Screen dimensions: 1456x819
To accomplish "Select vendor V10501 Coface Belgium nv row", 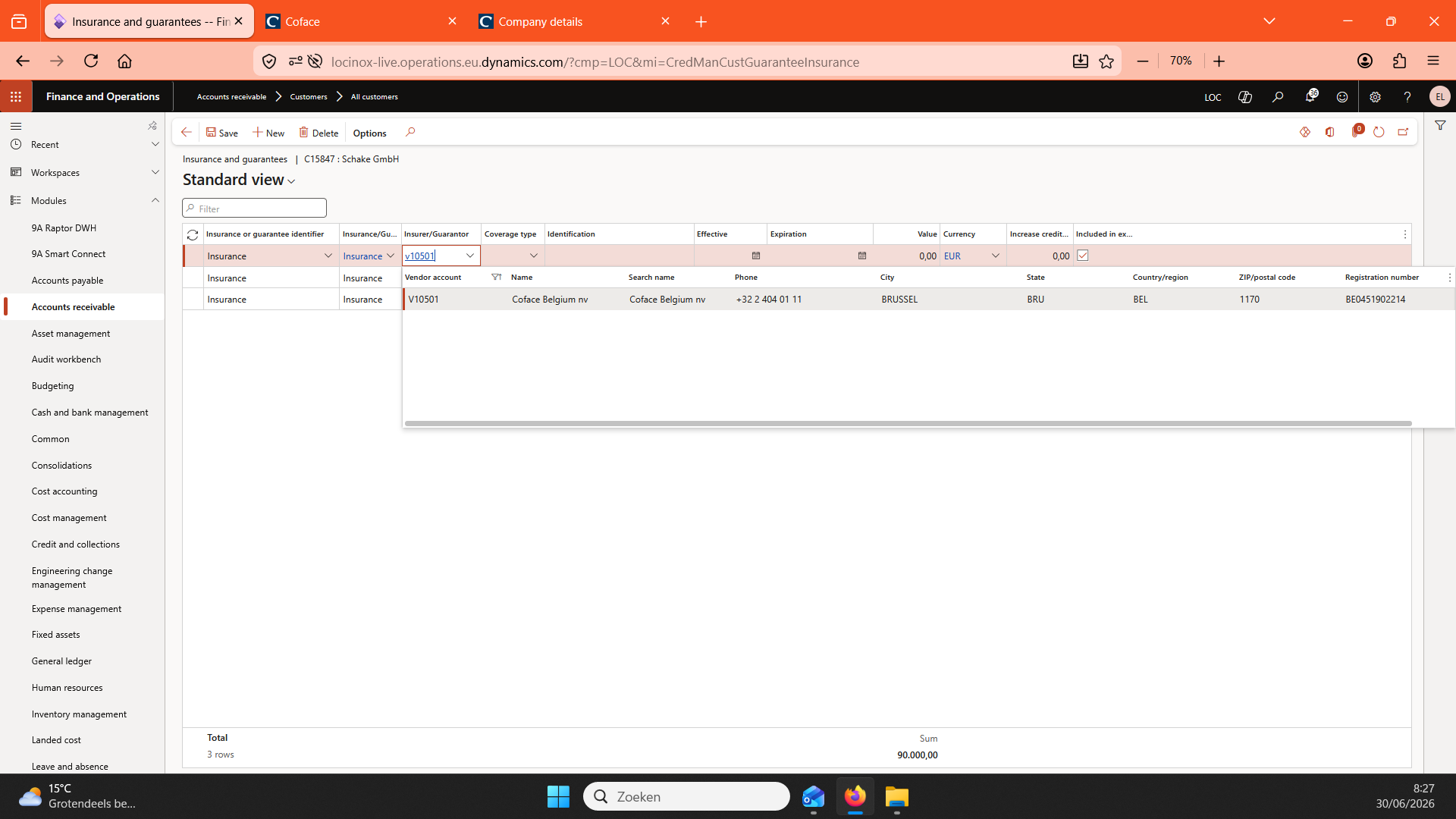I will pyautogui.click(x=928, y=300).
